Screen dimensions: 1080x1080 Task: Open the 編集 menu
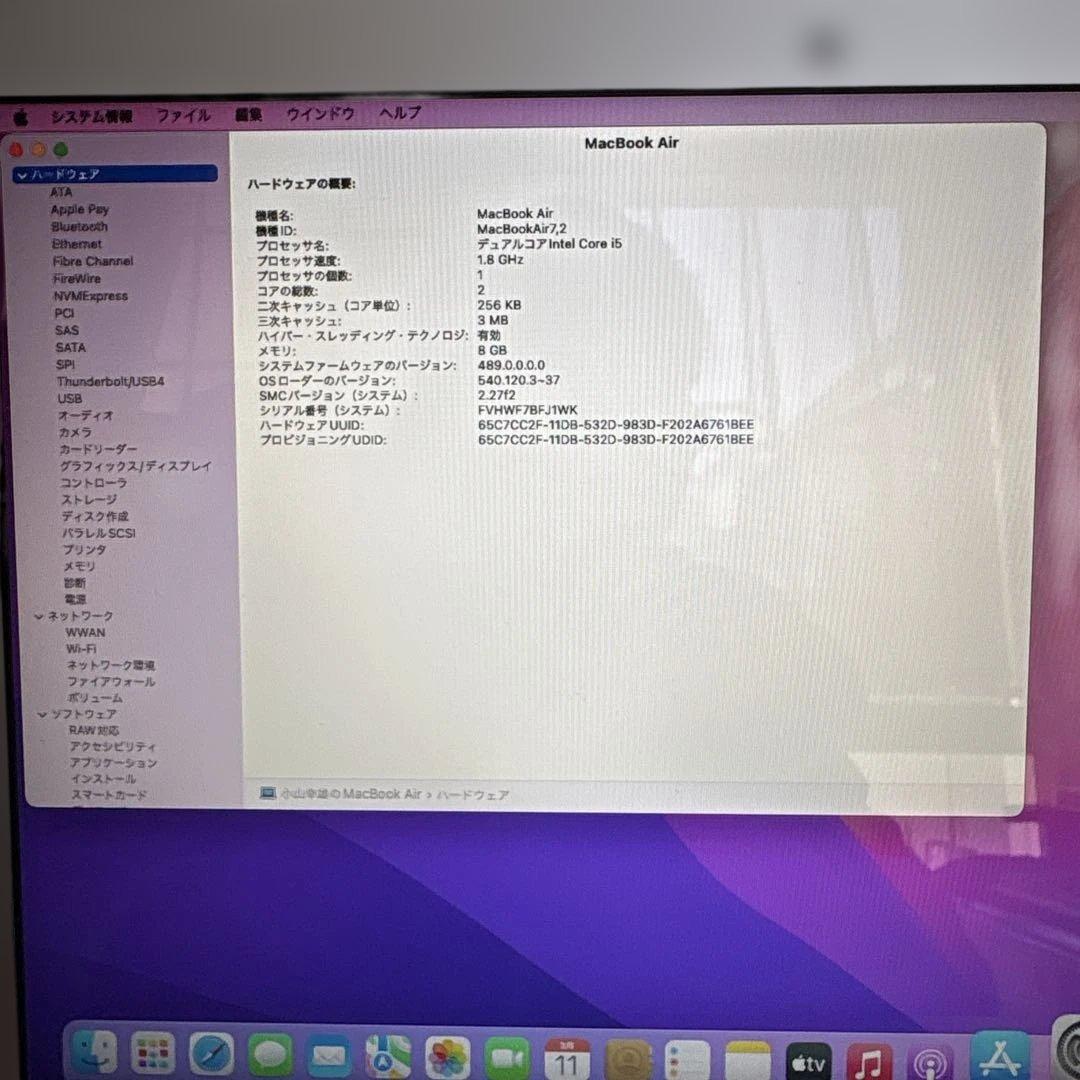pos(249,114)
